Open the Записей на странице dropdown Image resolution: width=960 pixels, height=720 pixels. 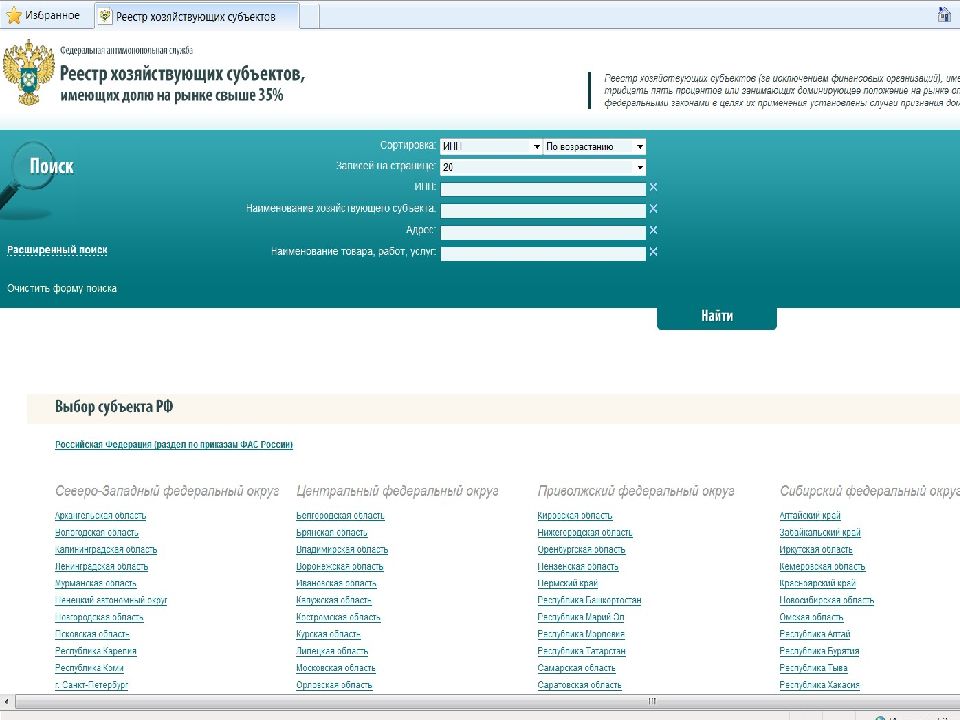[543, 167]
